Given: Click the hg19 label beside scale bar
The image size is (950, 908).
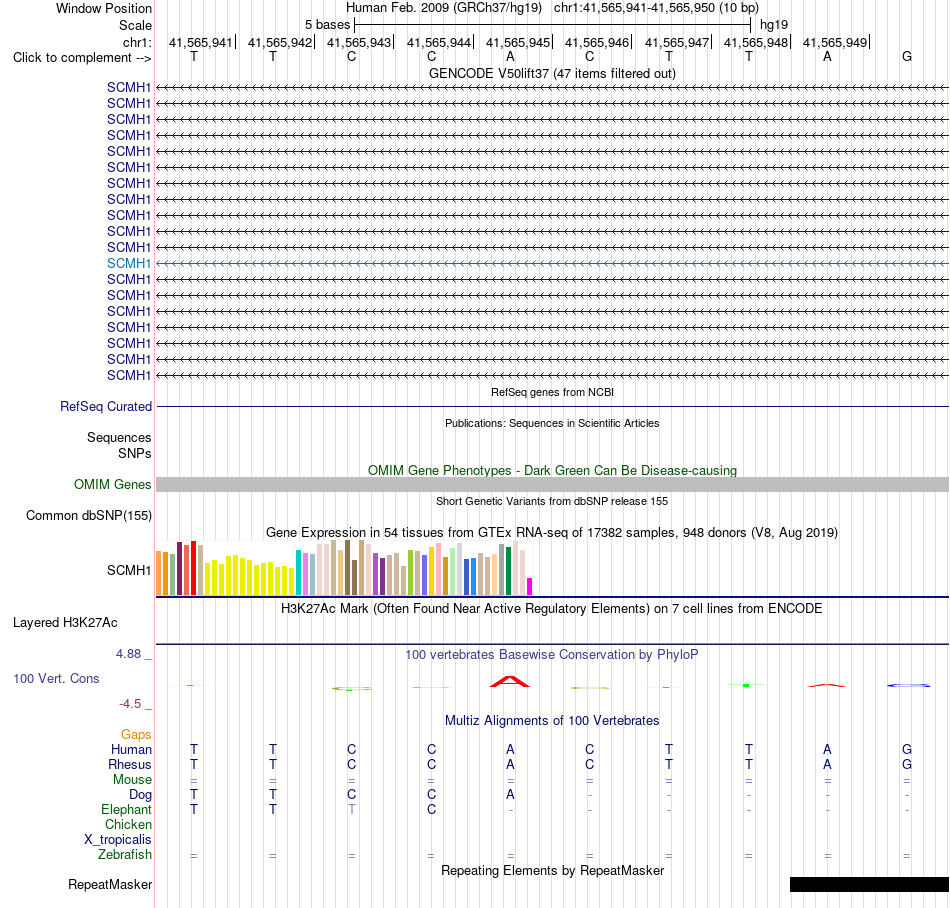Looking at the screenshot, I should click(x=774, y=25).
